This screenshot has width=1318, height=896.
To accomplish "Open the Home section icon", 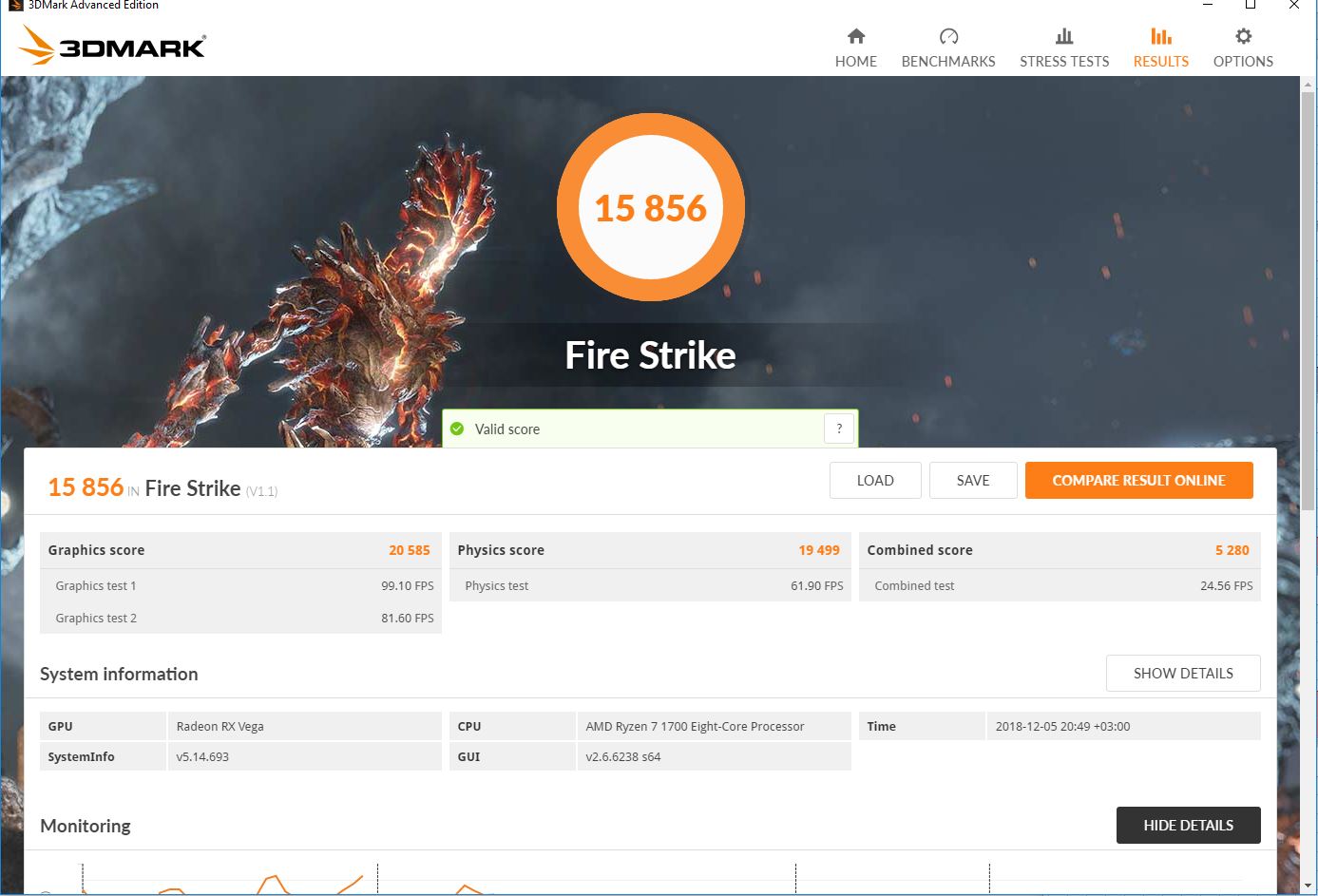I will point(856,36).
